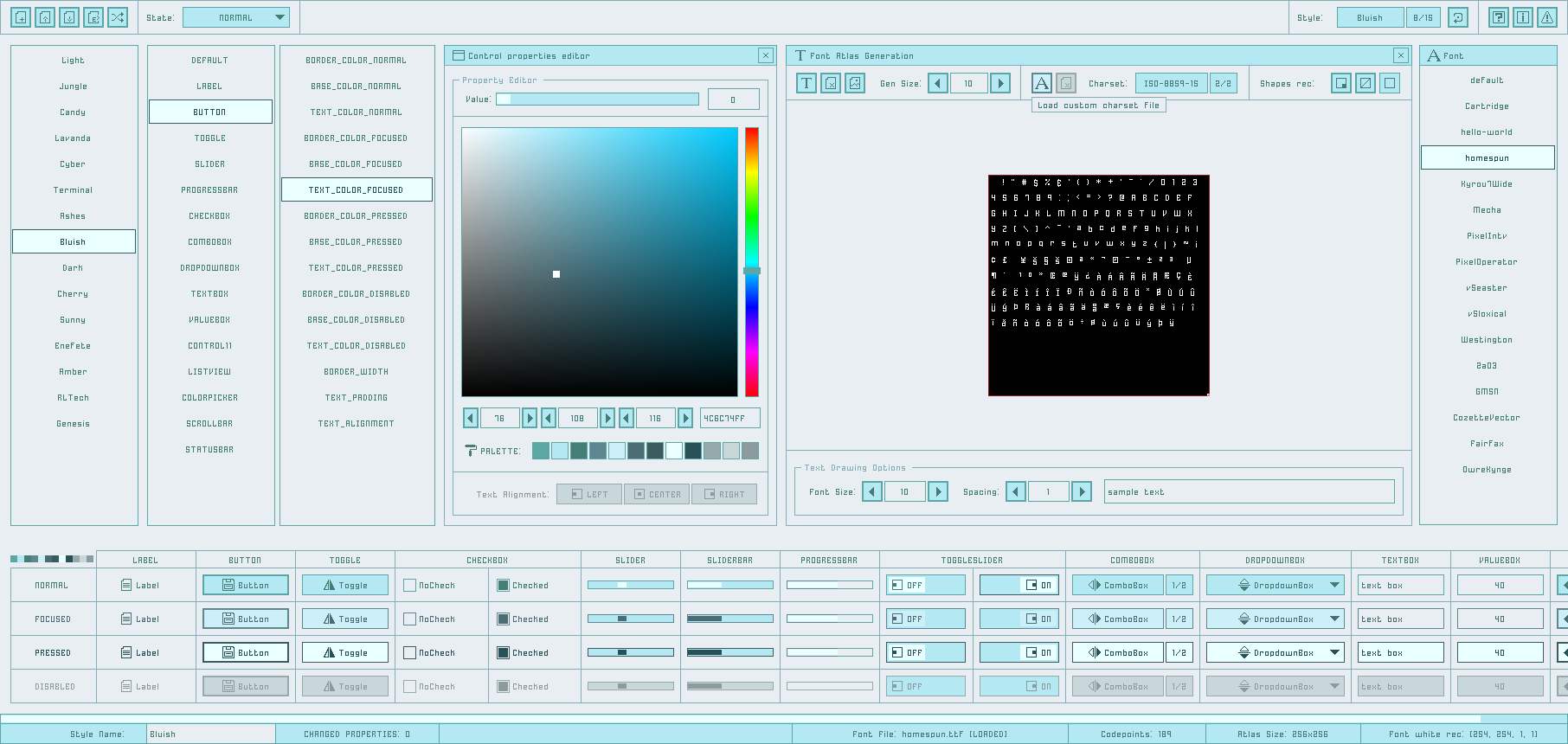
Task: Open help via the question mark icon
Action: tap(1499, 17)
